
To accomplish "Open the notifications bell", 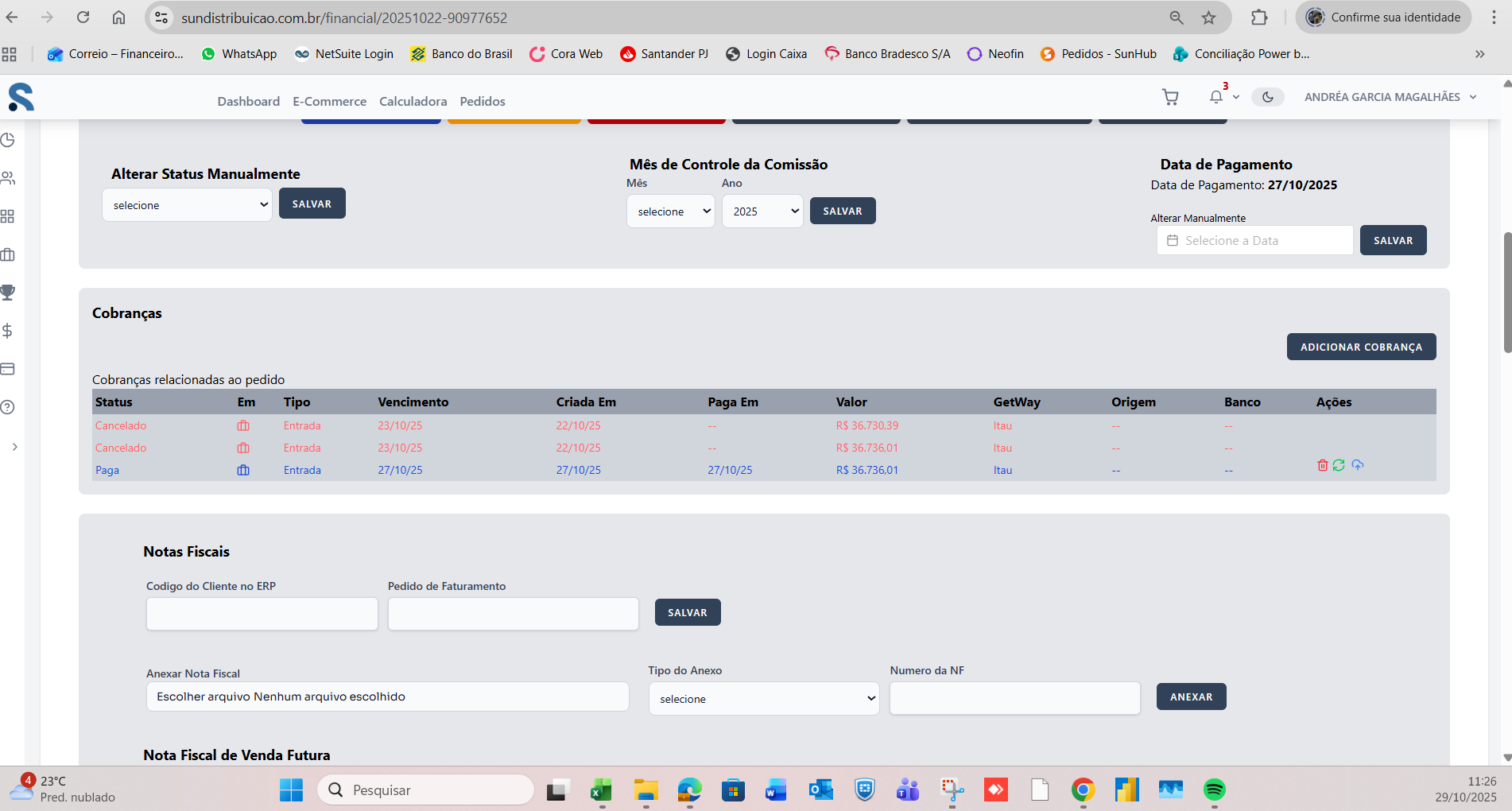I will (x=1215, y=97).
